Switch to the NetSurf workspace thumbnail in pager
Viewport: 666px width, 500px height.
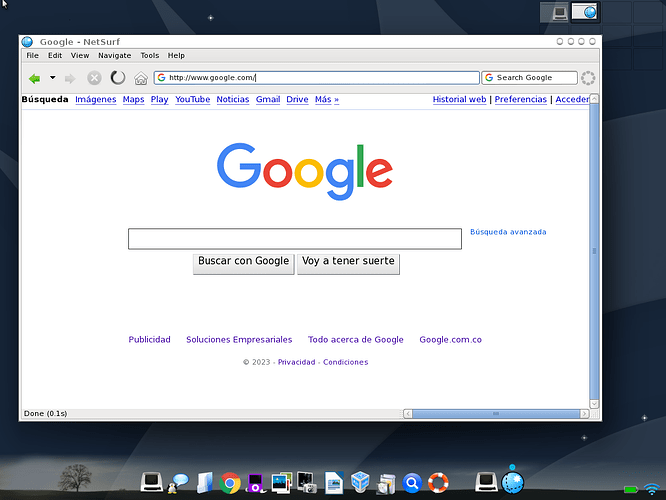tap(584, 12)
